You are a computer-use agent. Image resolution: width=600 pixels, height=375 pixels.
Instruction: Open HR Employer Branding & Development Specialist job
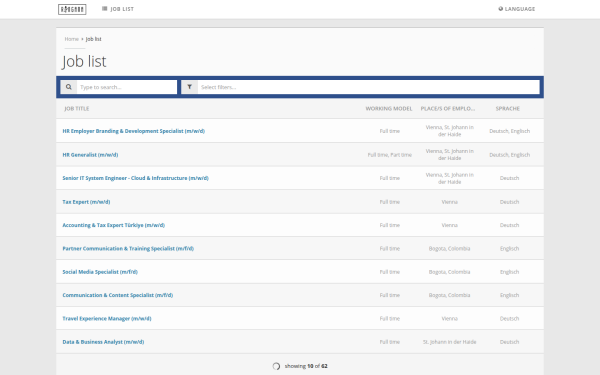pos(134,131)
